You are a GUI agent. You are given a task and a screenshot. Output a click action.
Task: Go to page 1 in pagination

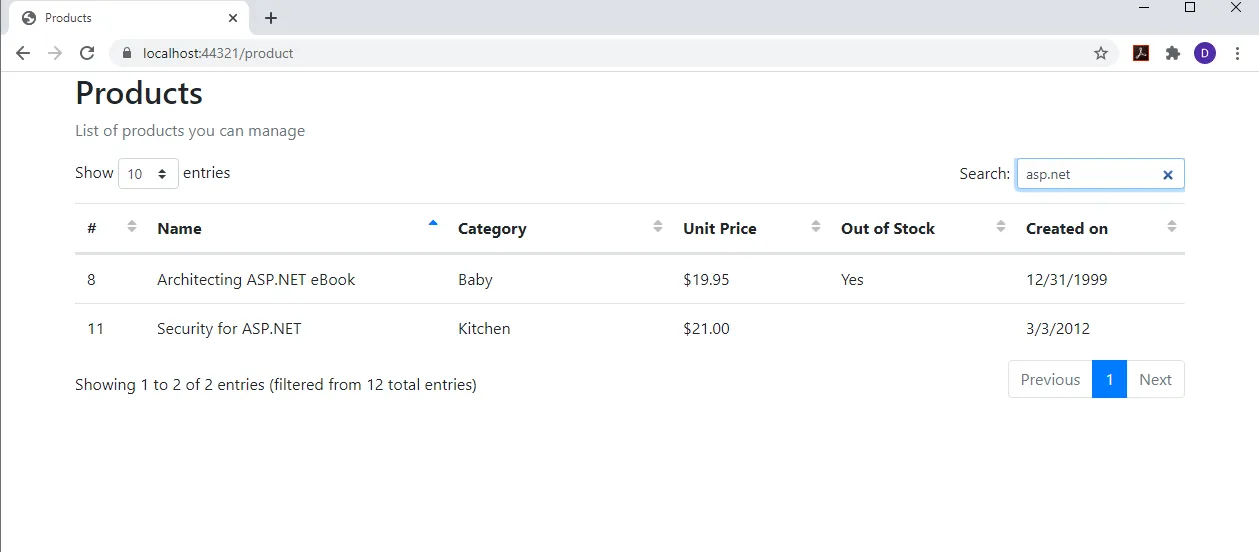click(1109, 380)
